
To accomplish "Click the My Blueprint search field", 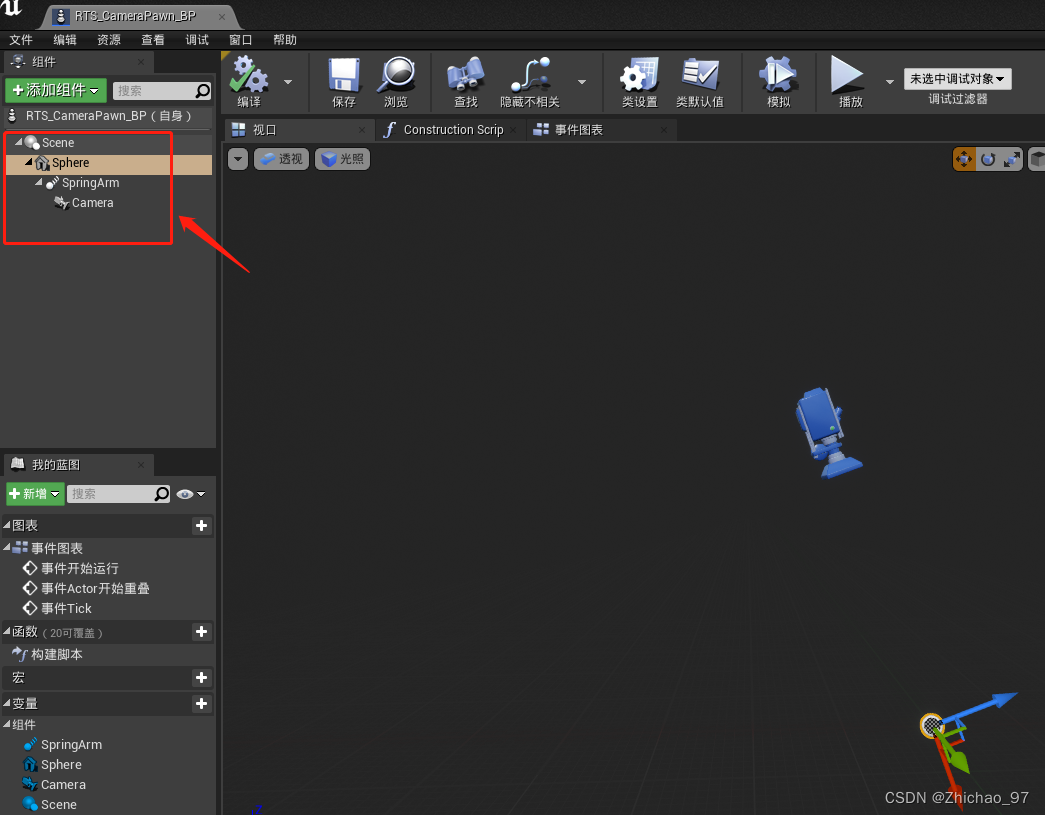I will tap(113, 493).
